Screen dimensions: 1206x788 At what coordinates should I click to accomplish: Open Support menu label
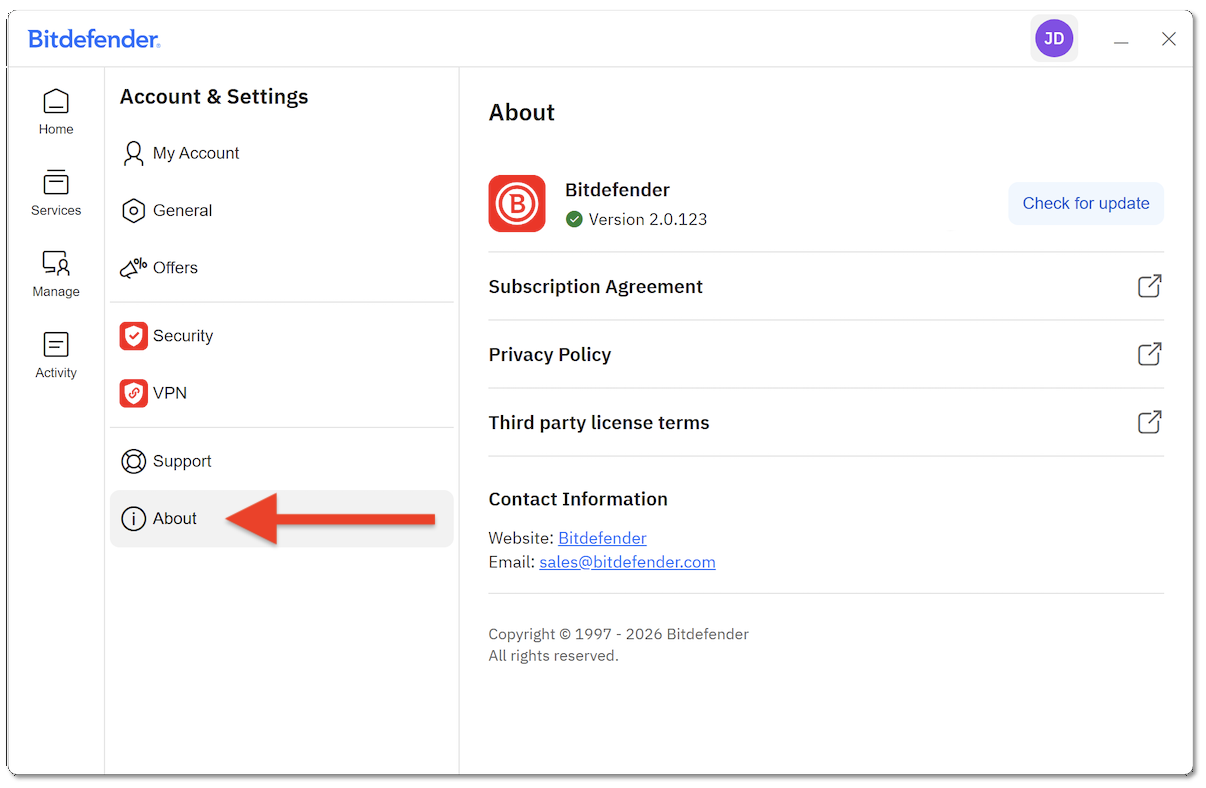pos(182,461)
